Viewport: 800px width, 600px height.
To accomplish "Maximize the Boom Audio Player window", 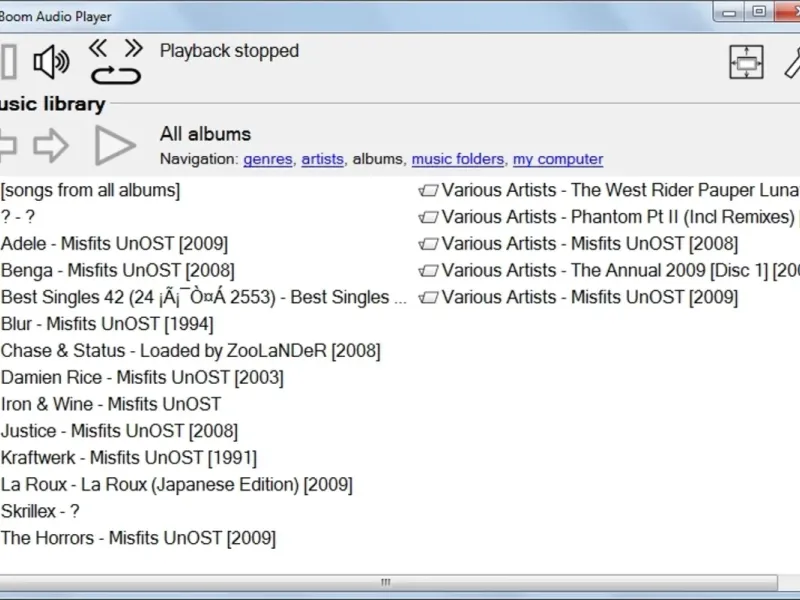I will tap(759, 12).
